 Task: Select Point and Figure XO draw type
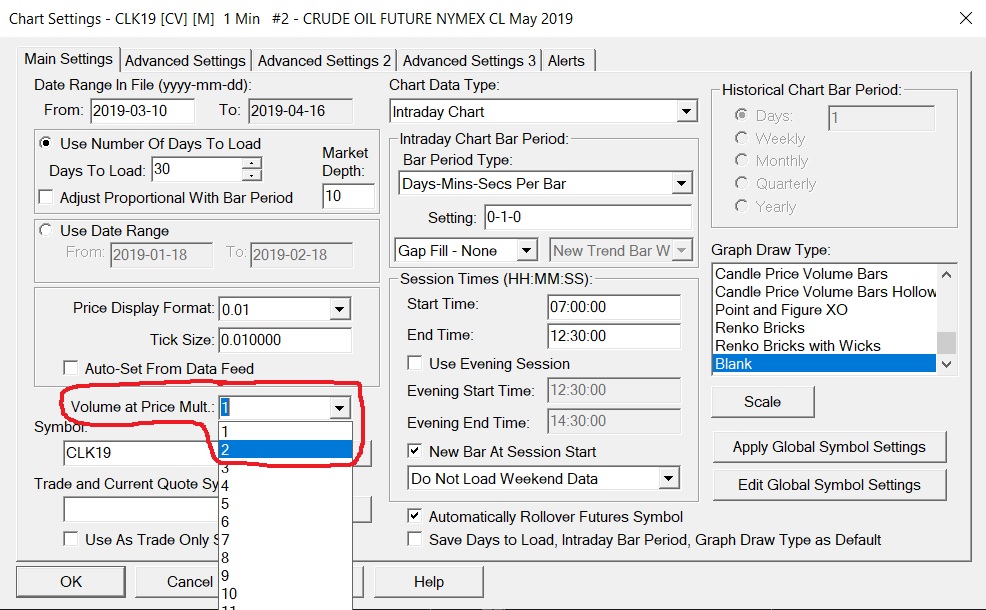[824, 310]
